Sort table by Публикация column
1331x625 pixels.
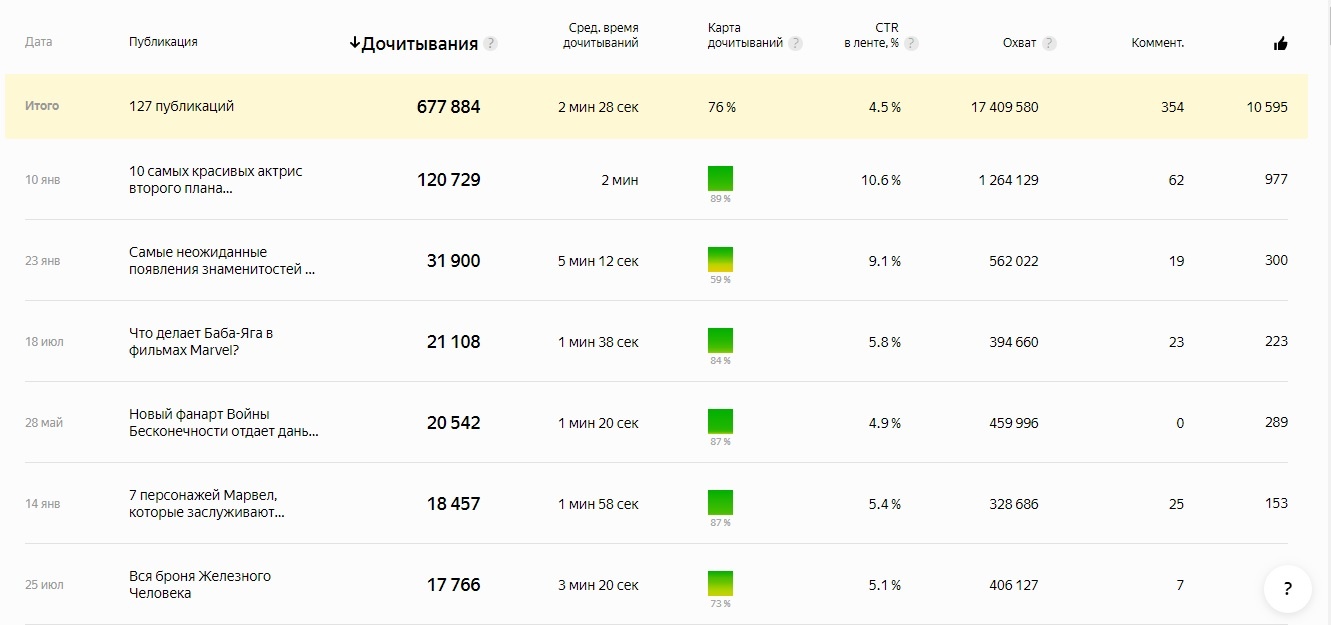pyautogui.click(x=163, y=42)
